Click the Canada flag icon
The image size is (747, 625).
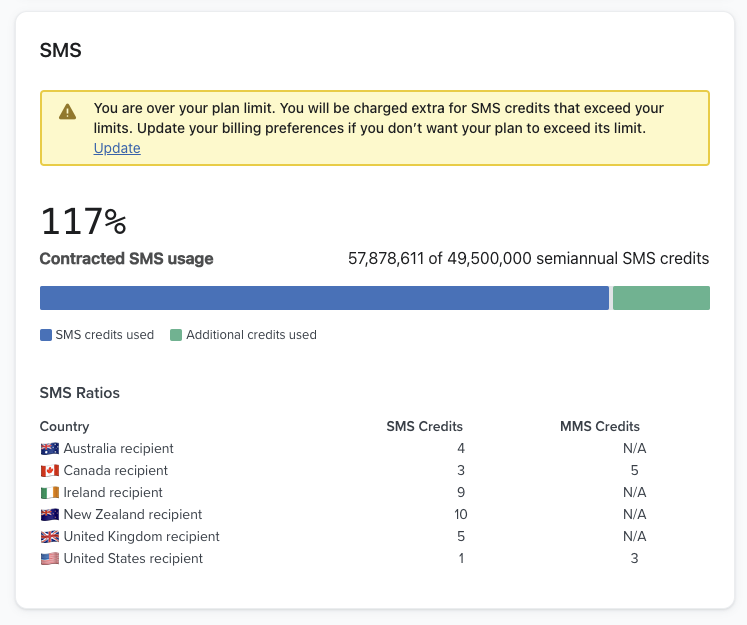[49, 471]
